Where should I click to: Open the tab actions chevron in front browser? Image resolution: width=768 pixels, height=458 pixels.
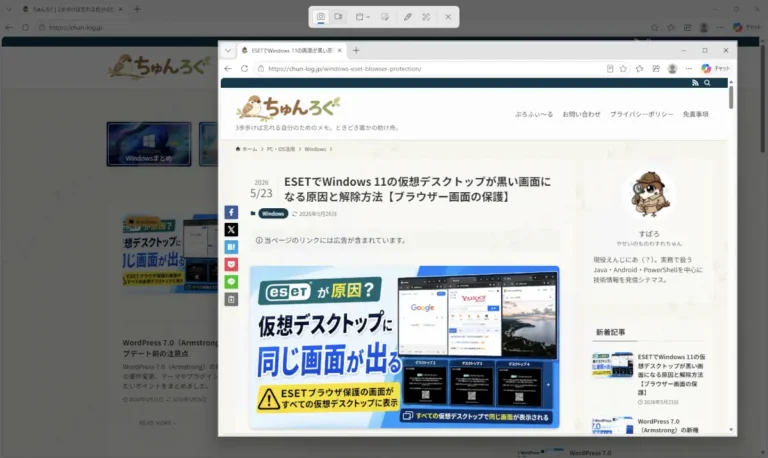pos(228,50)
